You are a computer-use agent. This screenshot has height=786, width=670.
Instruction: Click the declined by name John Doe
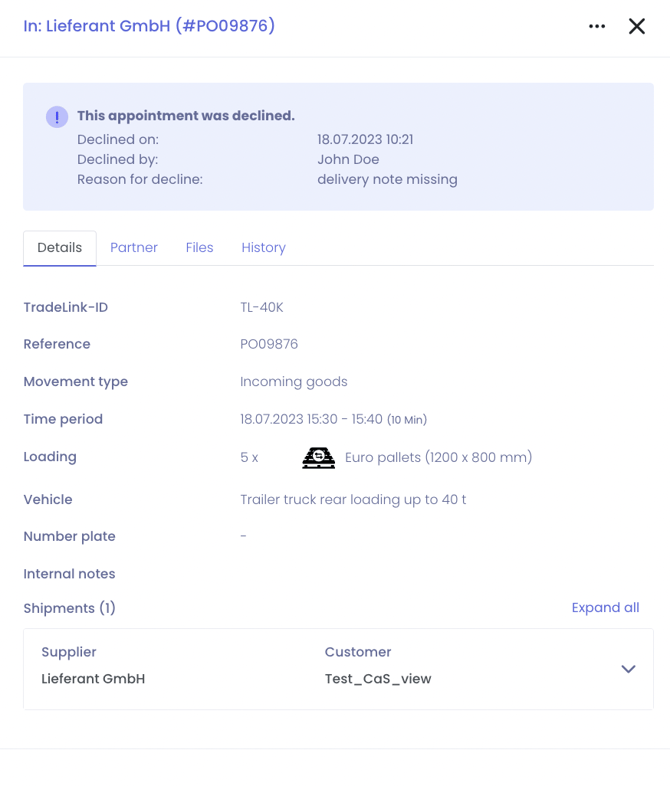(348, 160)
